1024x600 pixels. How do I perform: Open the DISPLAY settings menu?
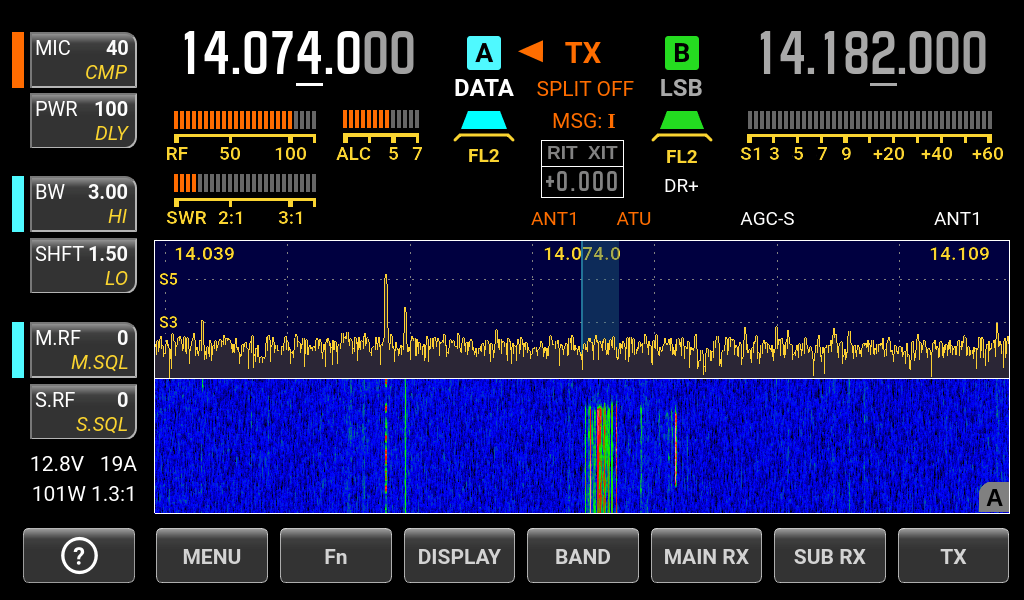(459, 556)
